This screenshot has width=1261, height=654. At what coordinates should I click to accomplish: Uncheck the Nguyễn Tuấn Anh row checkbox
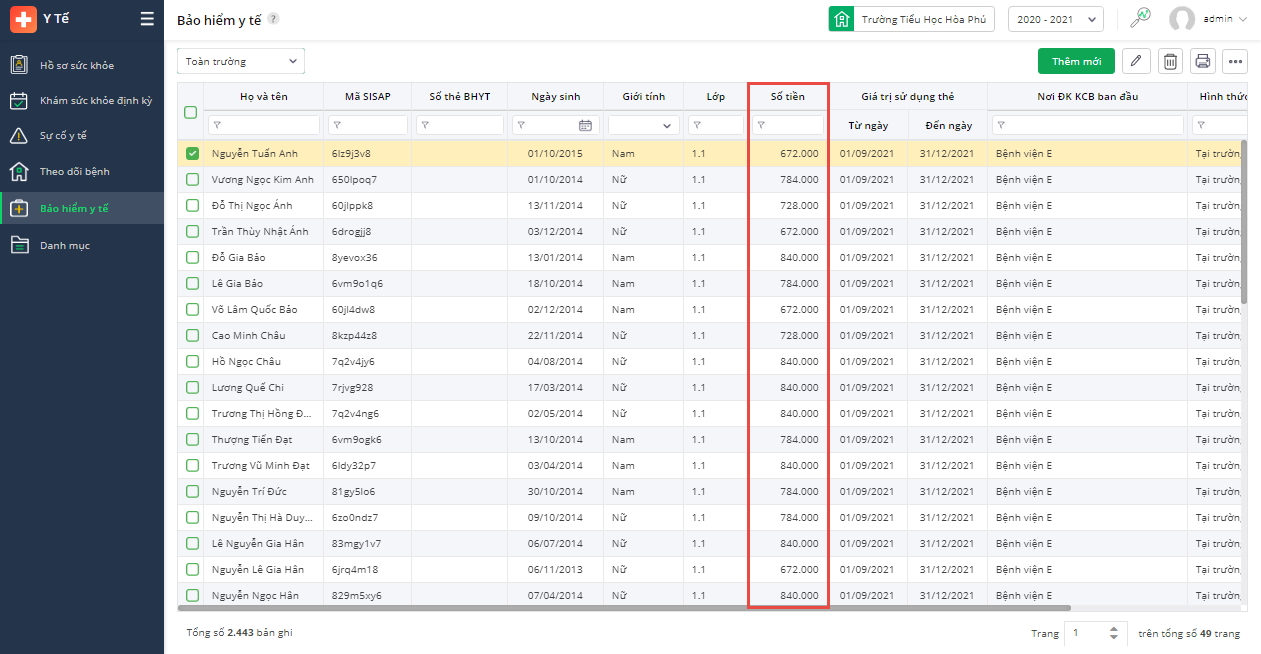[192, 153]
